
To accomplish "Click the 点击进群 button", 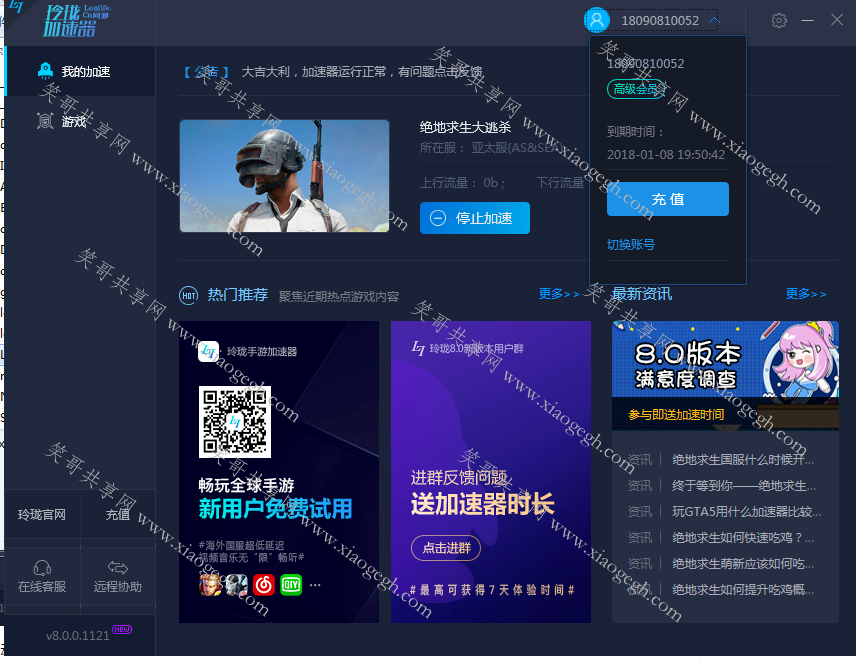I will [445, 548].
